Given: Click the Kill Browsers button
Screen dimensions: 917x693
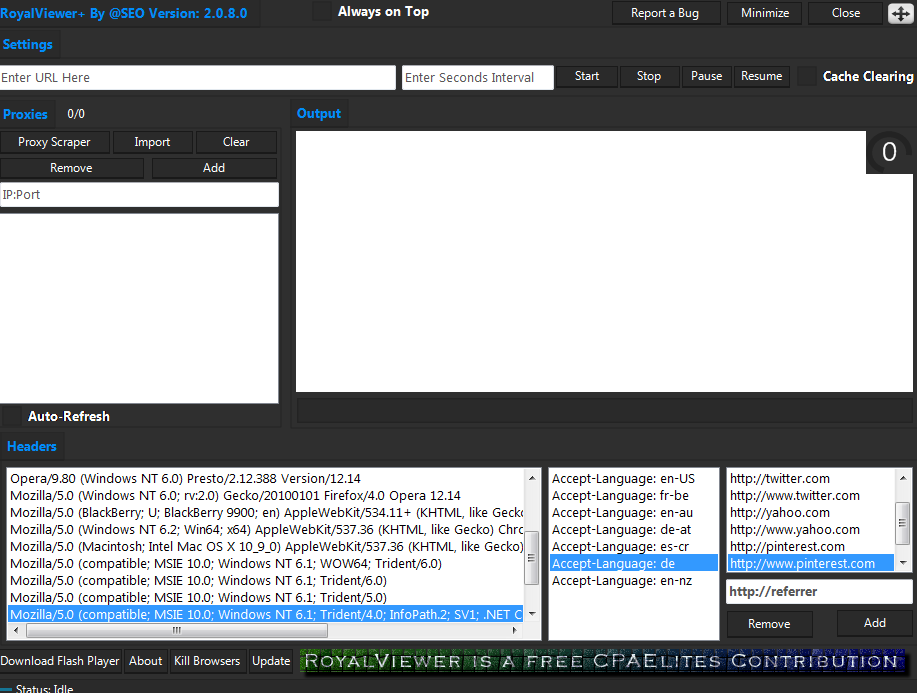Looking at the screenshot, I should tap(207, 661).
